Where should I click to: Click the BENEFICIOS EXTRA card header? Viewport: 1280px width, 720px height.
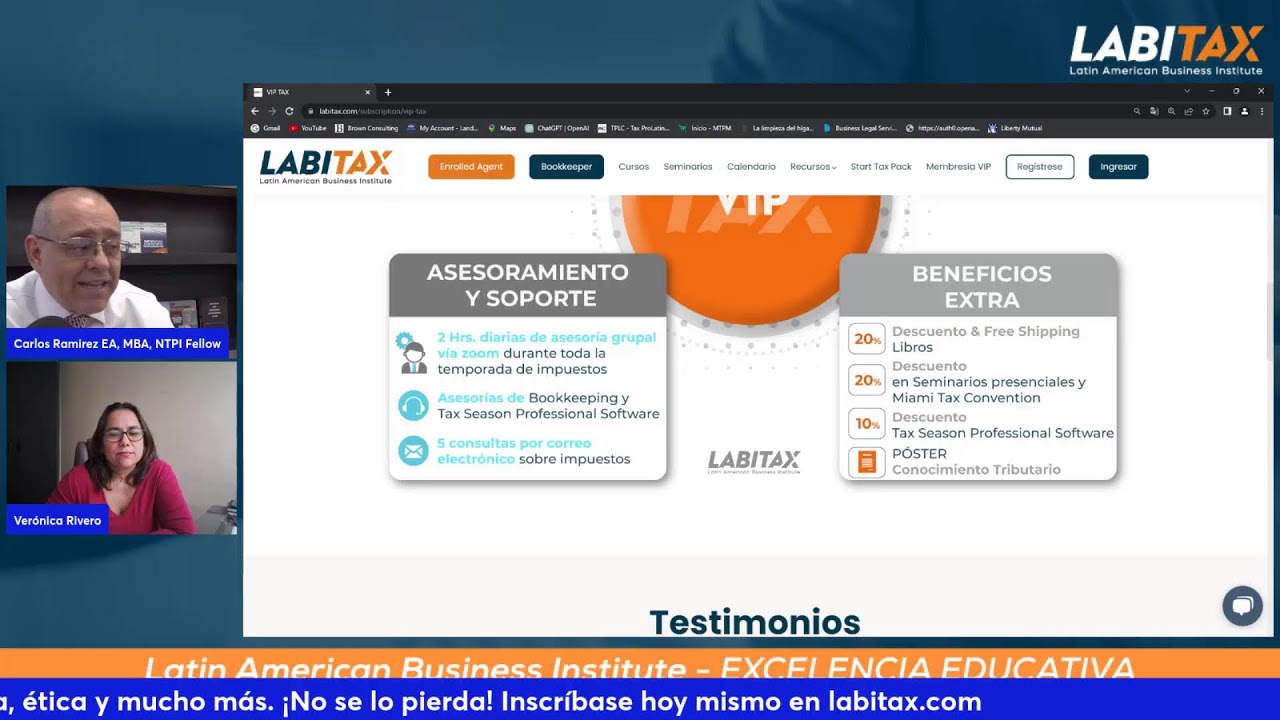978,285
